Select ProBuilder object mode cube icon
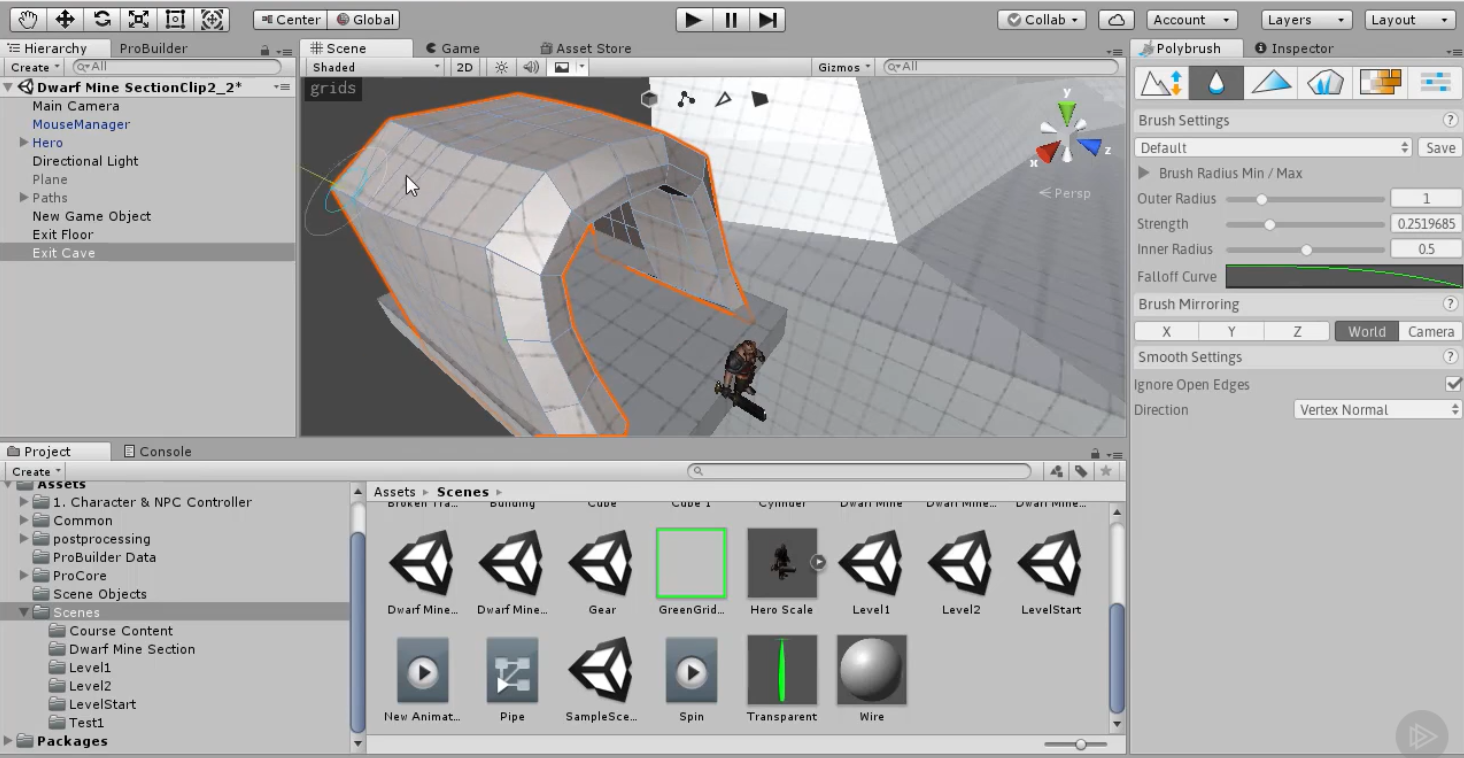The image size is (1464, 758). (650, 99)
